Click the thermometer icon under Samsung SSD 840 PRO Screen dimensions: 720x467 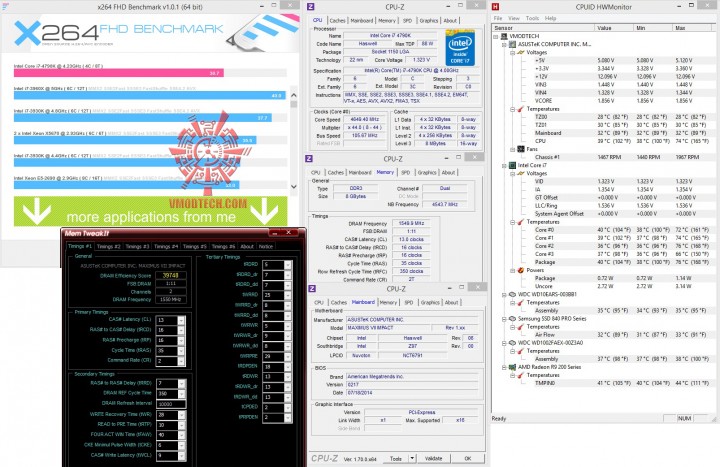pos(521,326)
